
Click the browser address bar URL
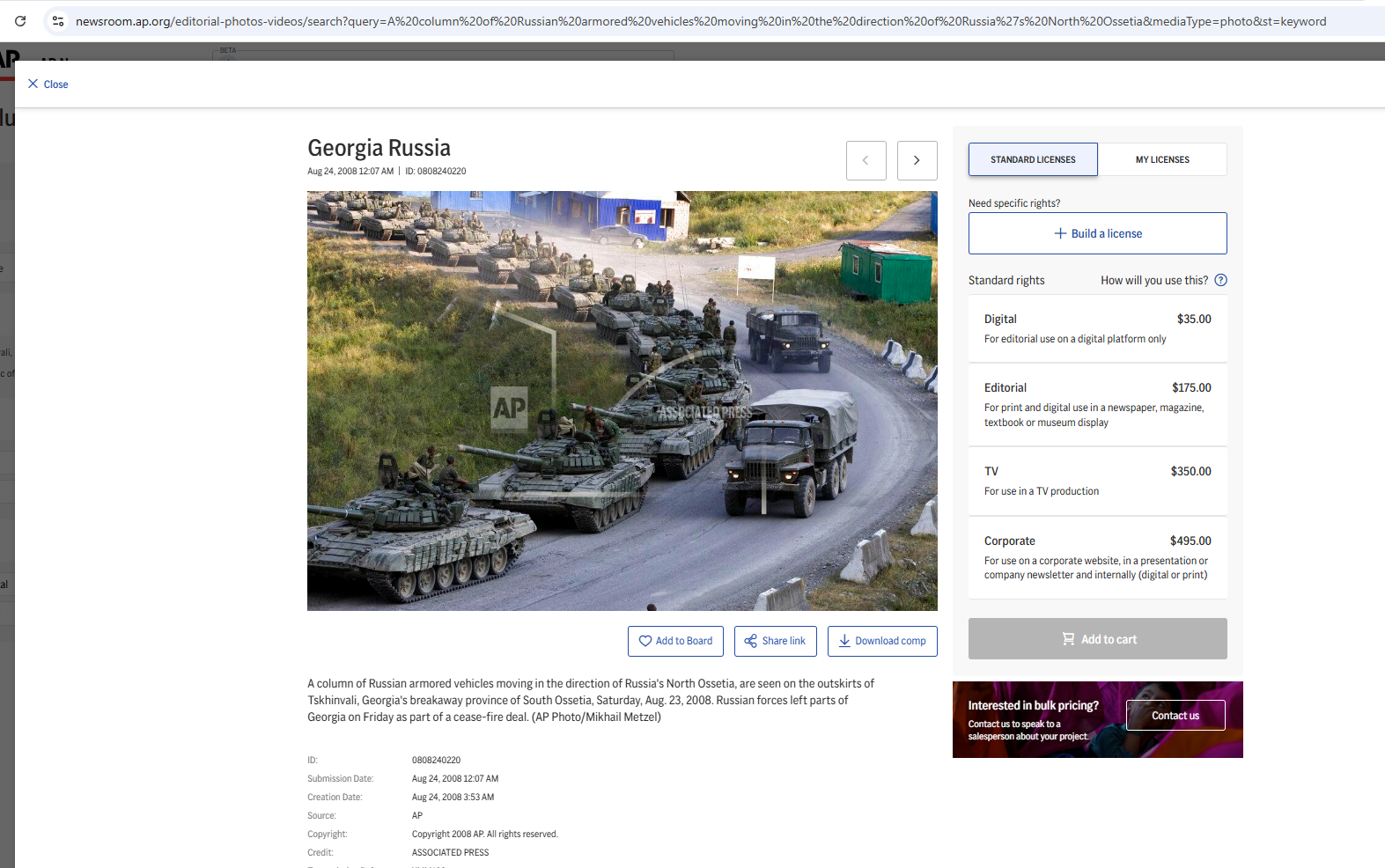tap(700, 21)
